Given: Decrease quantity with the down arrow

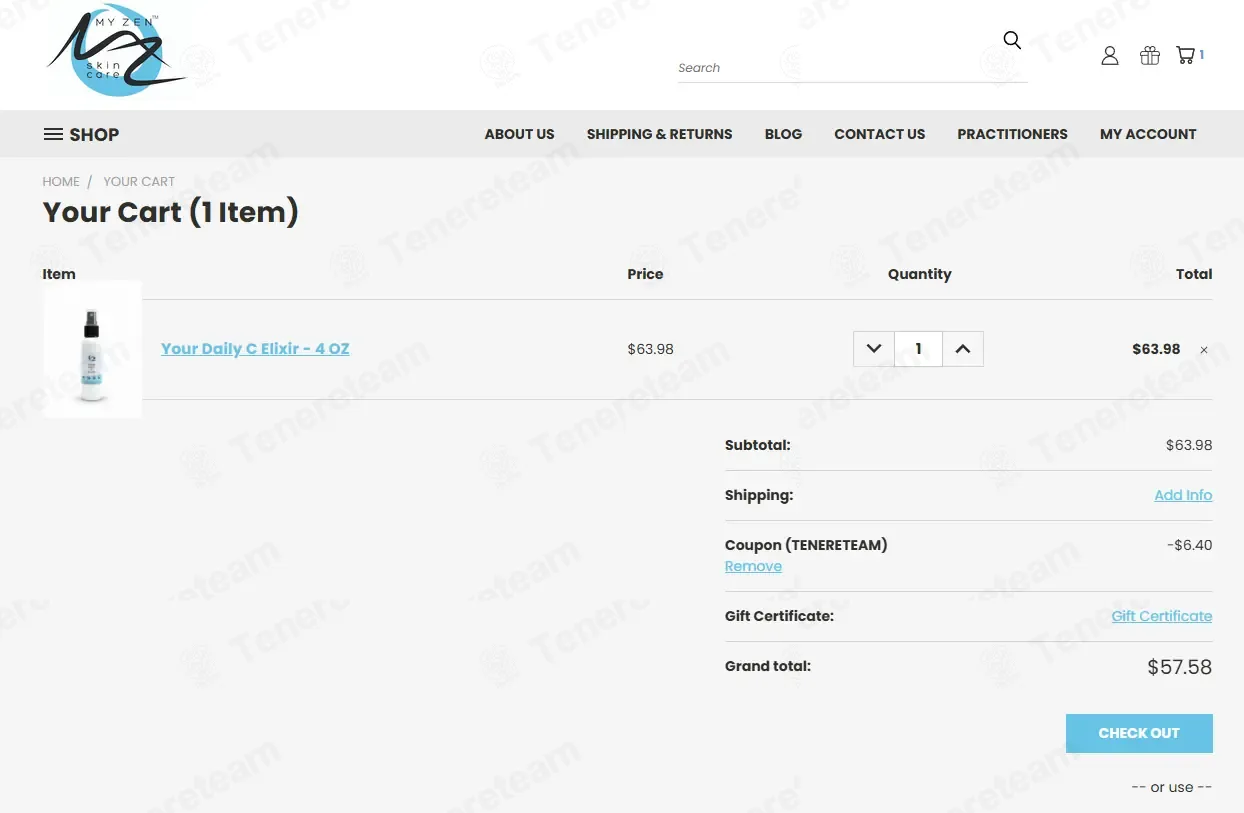Looking at the screenshot, I should click(x=874, y=349).
